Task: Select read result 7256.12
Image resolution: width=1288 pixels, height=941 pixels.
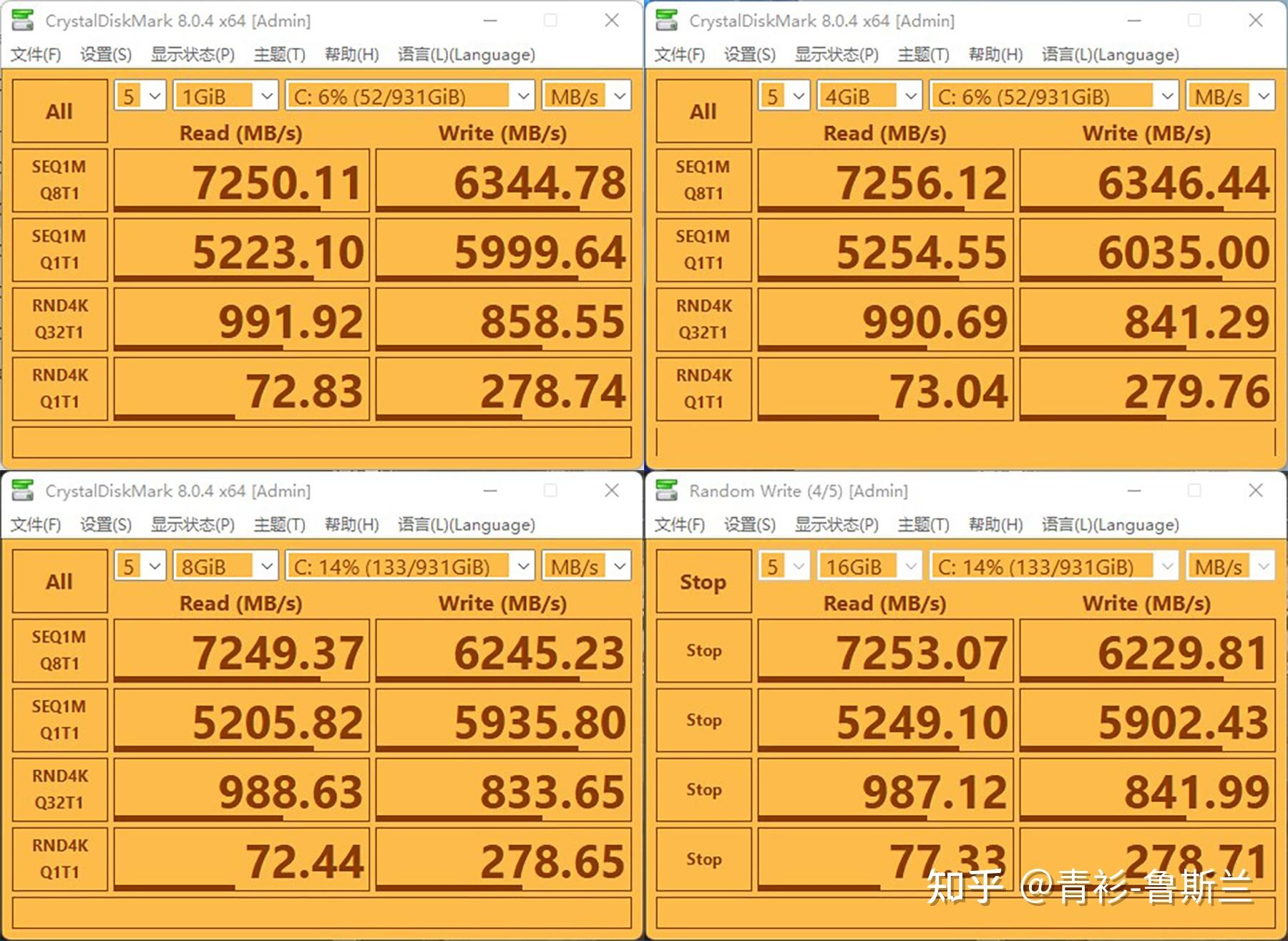Action: pos(886,180)
